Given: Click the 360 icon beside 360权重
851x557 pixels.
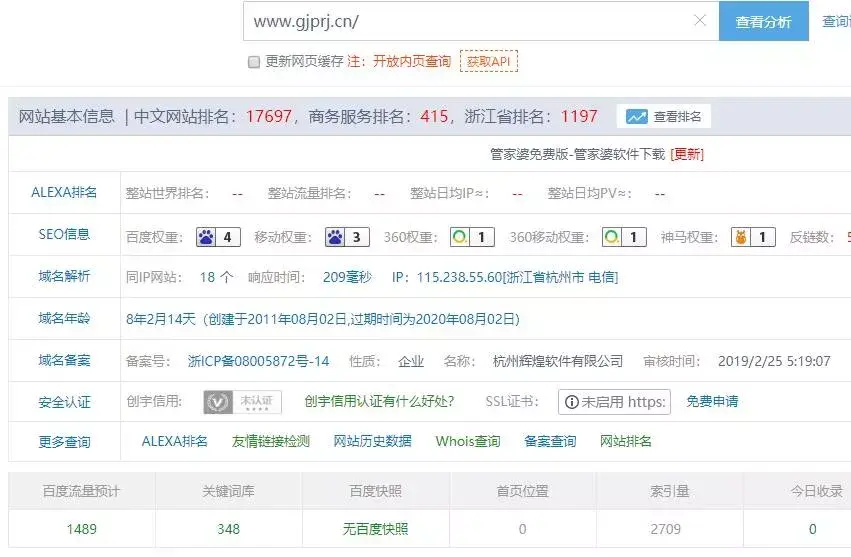Looking at the screenshot, I should coord(460,237).
